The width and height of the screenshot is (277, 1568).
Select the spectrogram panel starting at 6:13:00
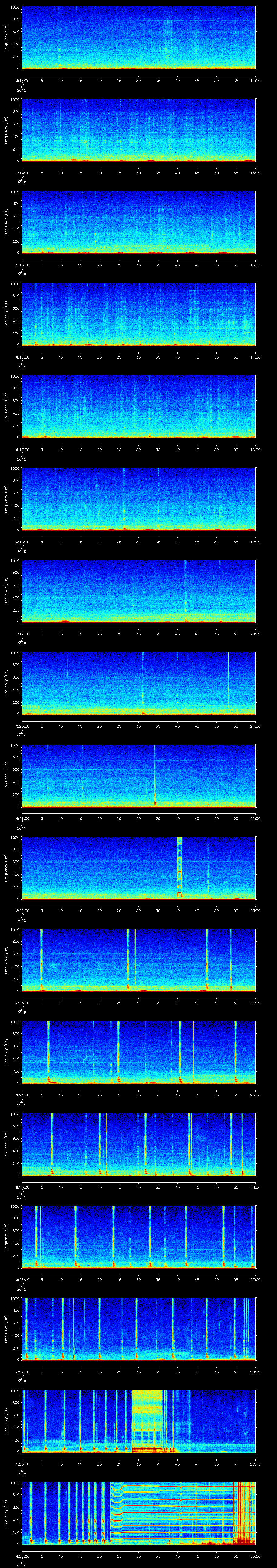click(x=139, y=38)
